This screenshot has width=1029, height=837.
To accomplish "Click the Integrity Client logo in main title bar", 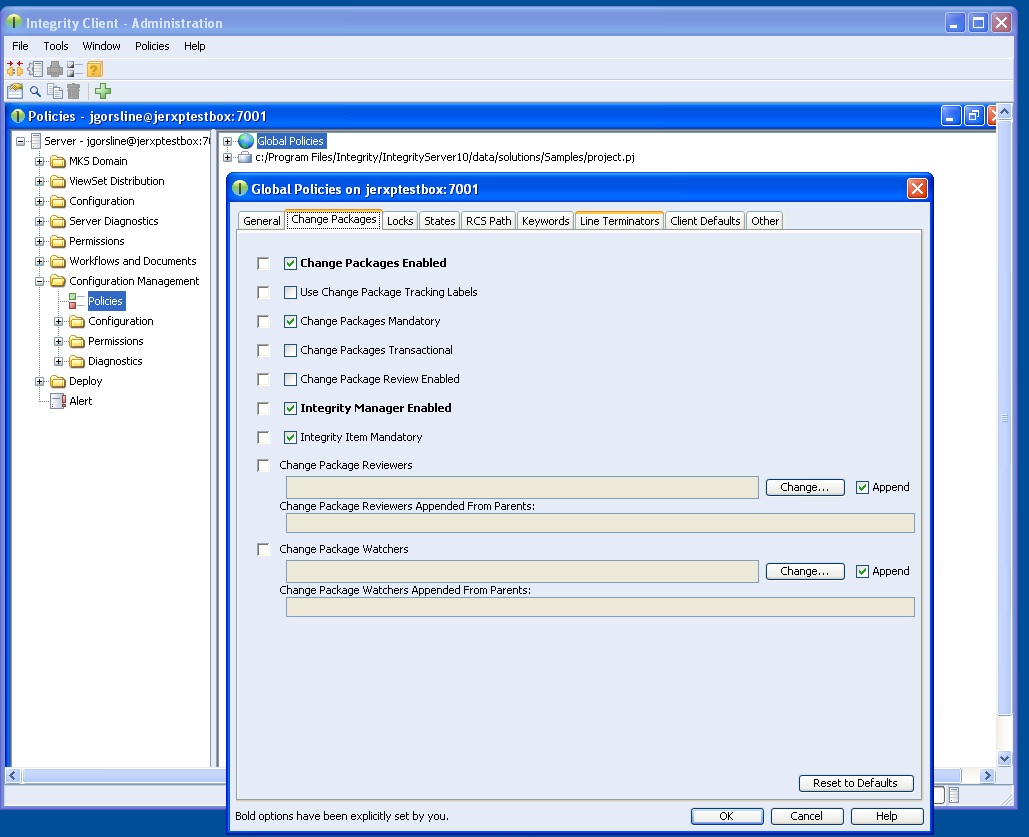I will (x=14, y=22).
